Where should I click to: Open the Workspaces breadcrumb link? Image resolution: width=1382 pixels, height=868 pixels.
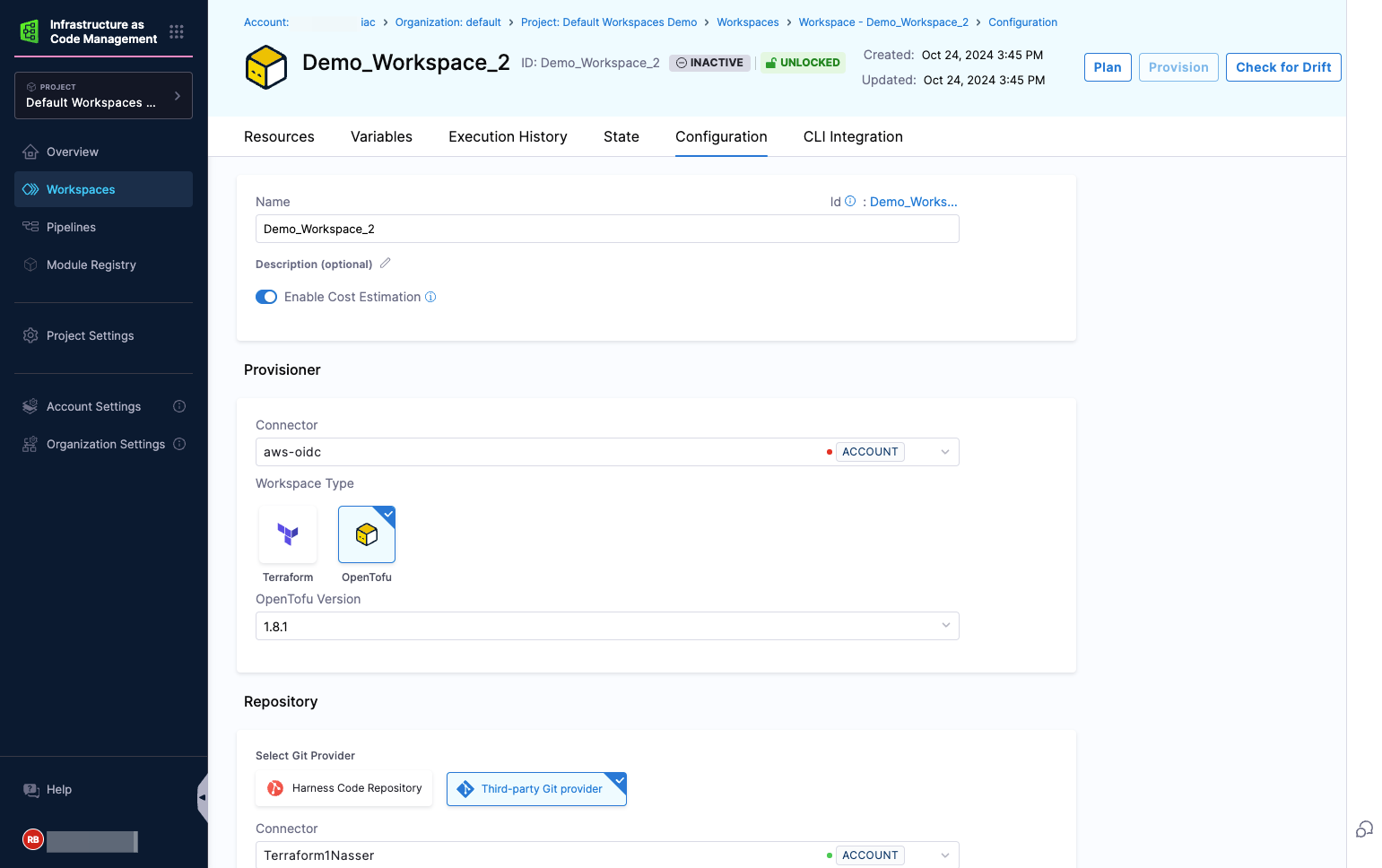748,22
